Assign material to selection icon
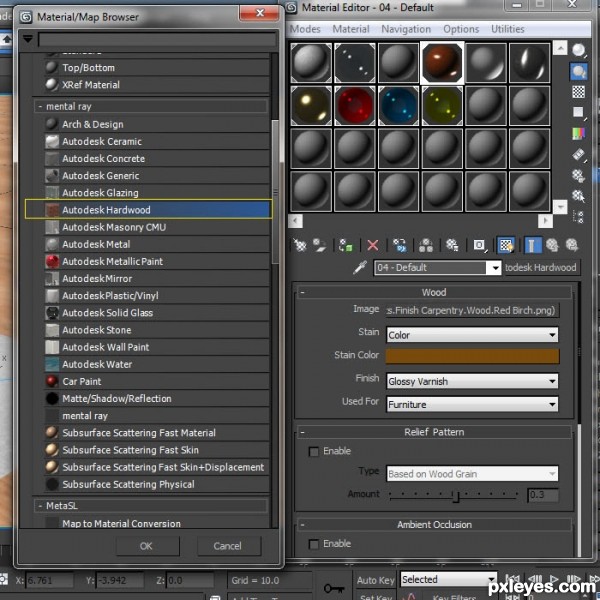600x600 pixels. click(346, 245)
